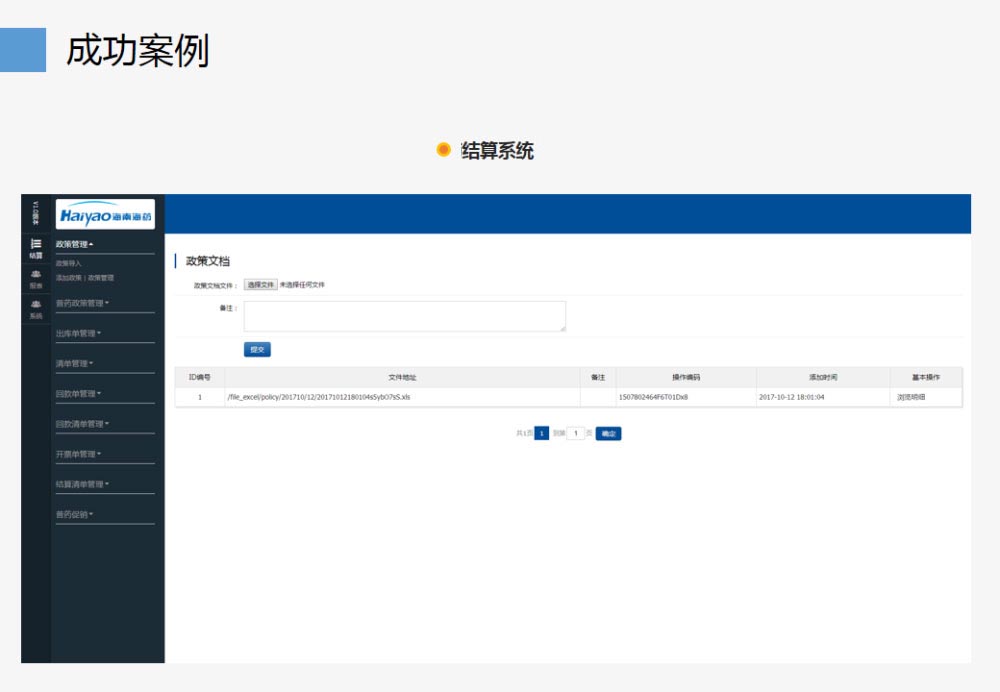Expand the 兽药促销 menu section
This screenshot has width=1000, height=692.
point(75,514)
